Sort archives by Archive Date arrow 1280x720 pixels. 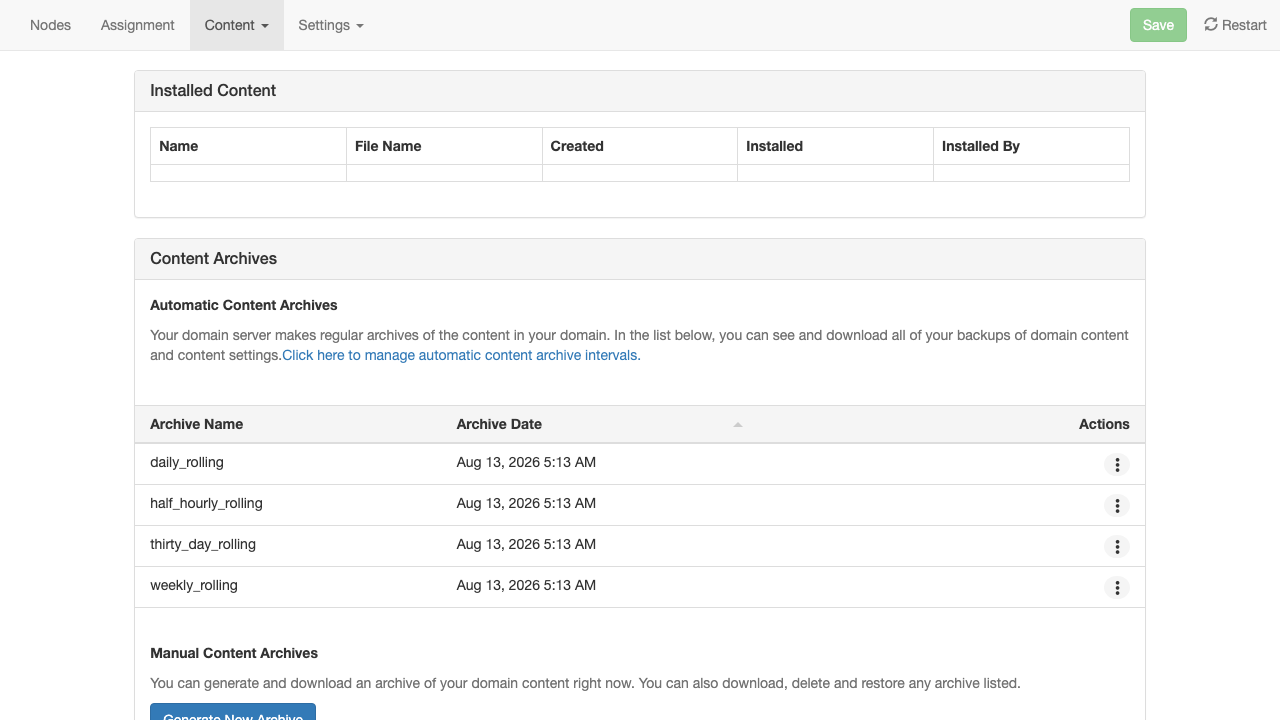[738, 425]
